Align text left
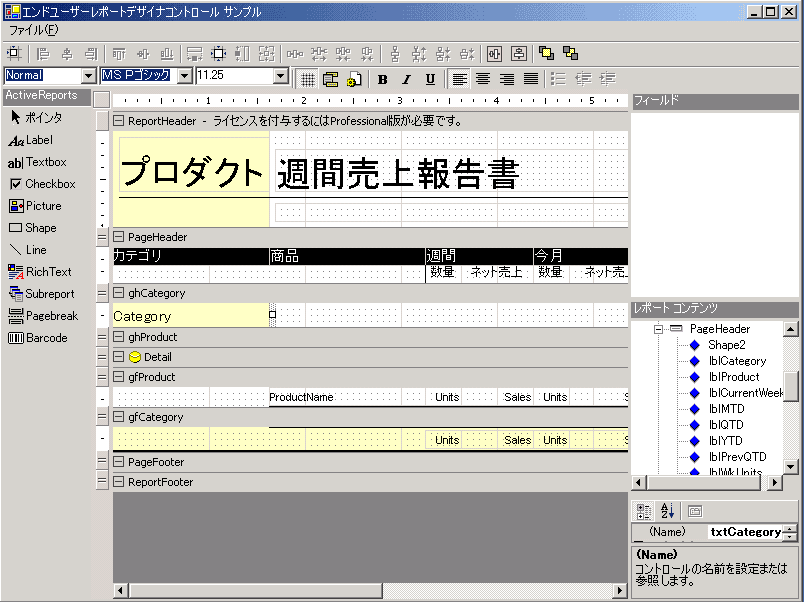This screenshot has height=603, width=806. 459,79
